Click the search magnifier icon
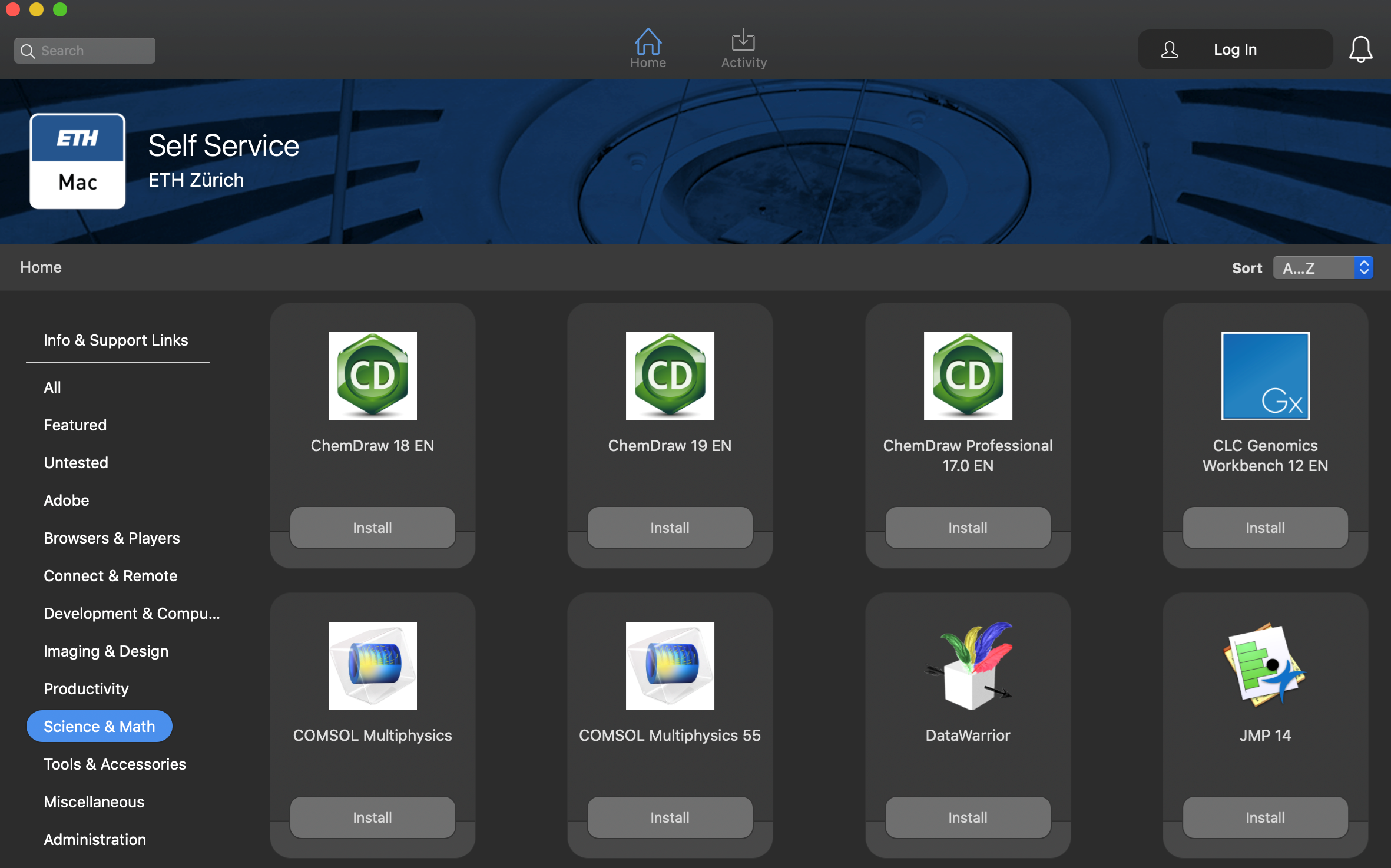1391x868 pixels. coord(27,51)
